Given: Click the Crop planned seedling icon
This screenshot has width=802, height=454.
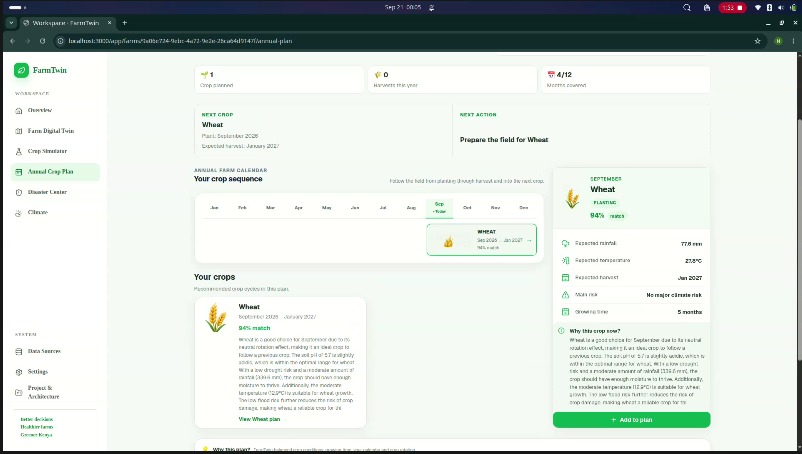Looking at the screenshot, I should pos(205,75).
